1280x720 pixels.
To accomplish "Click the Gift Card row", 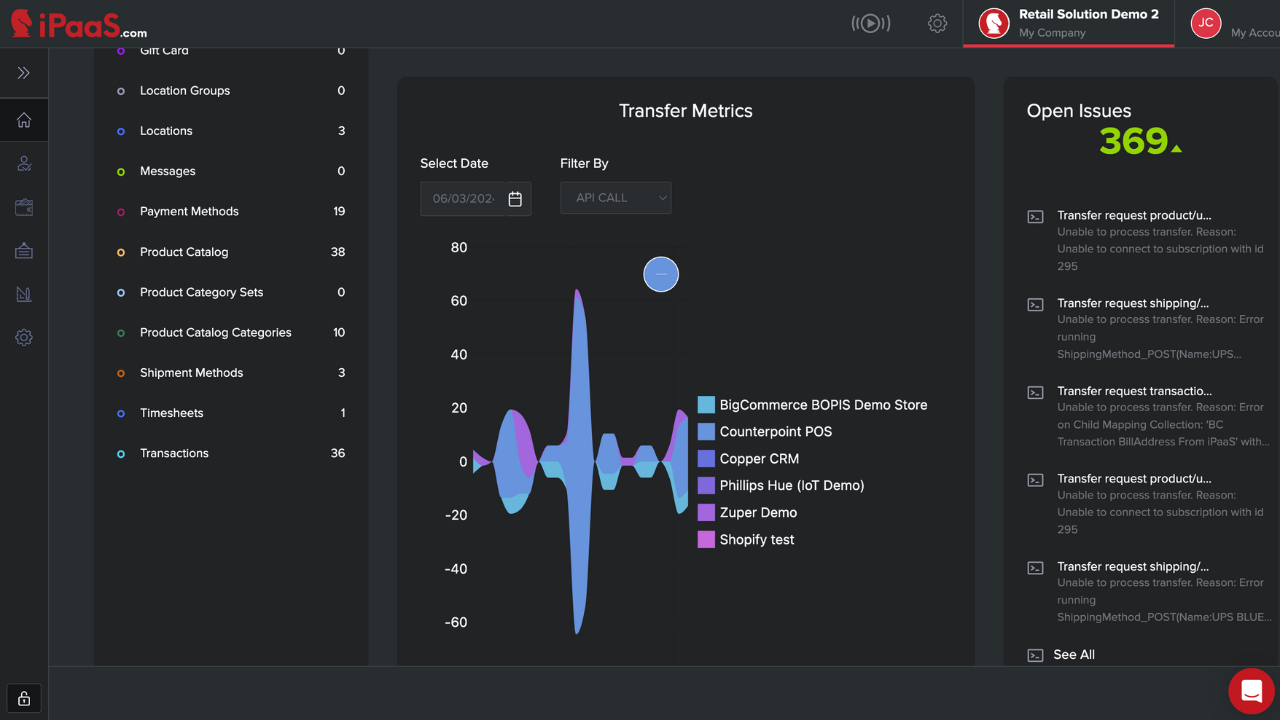I will [x=231, y=52].
